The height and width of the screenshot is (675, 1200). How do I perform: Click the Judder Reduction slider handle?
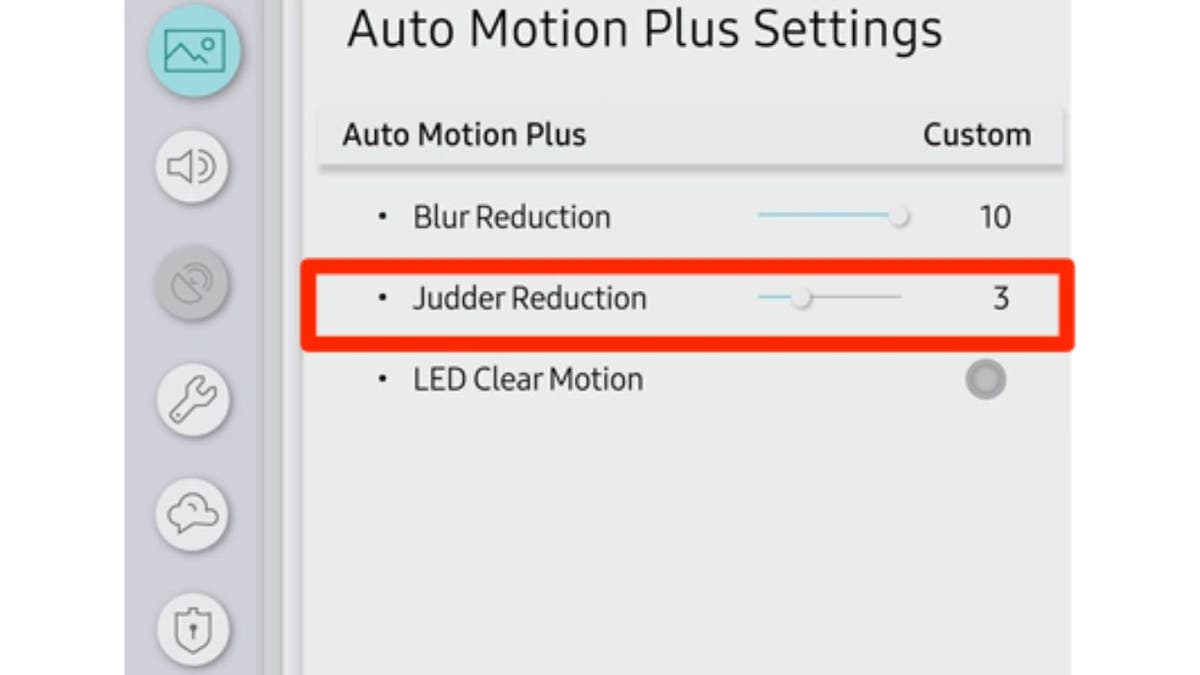tap(801, 298)
